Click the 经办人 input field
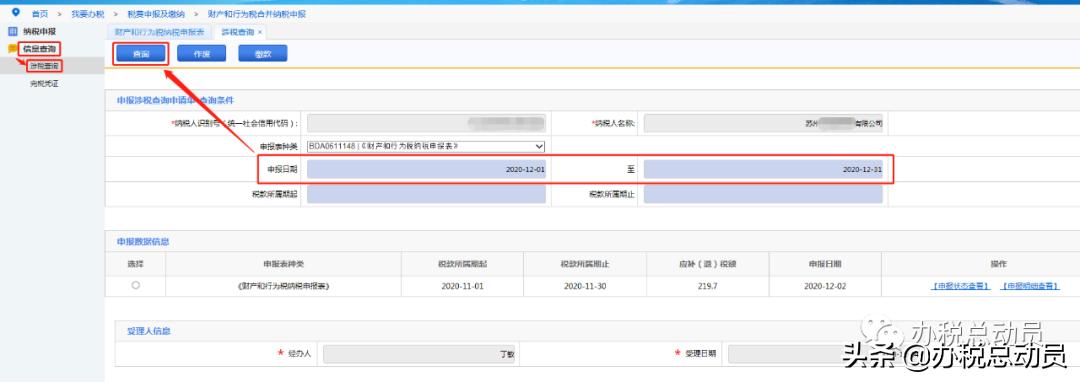This screenshot has height=382, width=1080. (419, 354)
